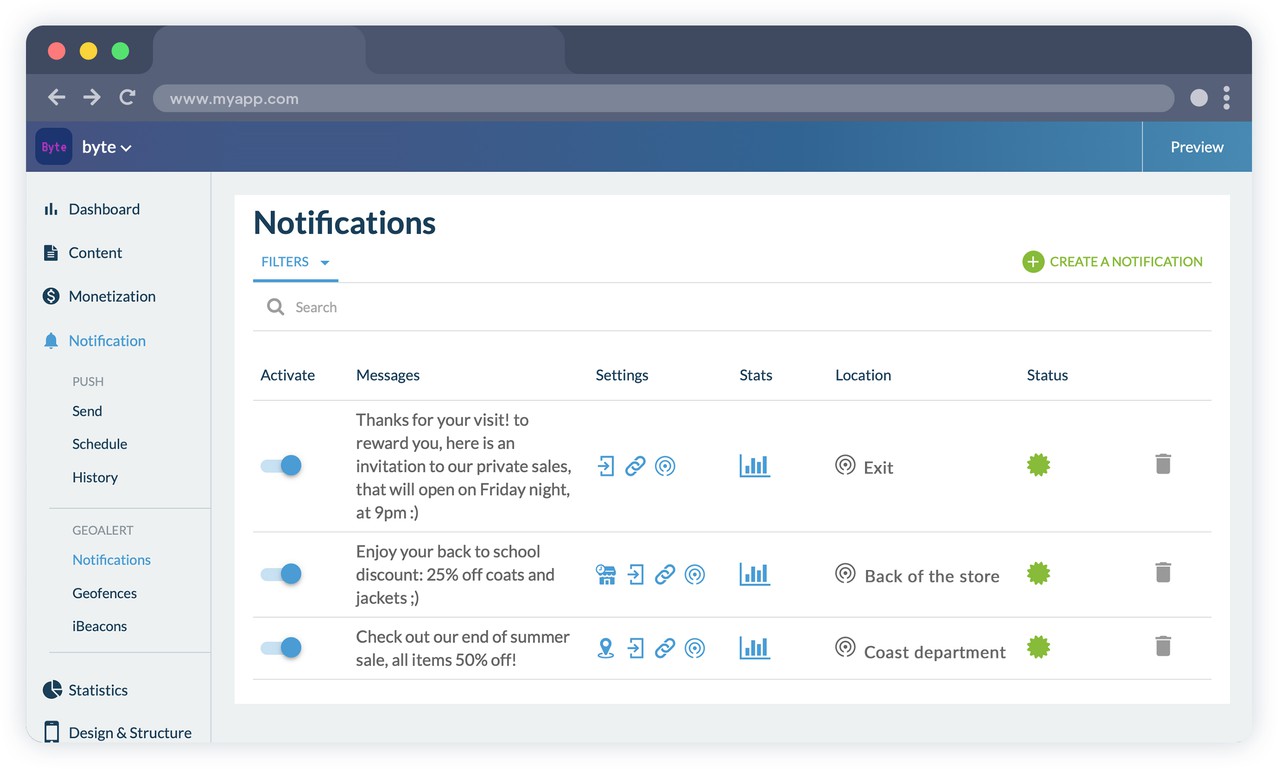Delete the Exit location notification

[1162, 464]
